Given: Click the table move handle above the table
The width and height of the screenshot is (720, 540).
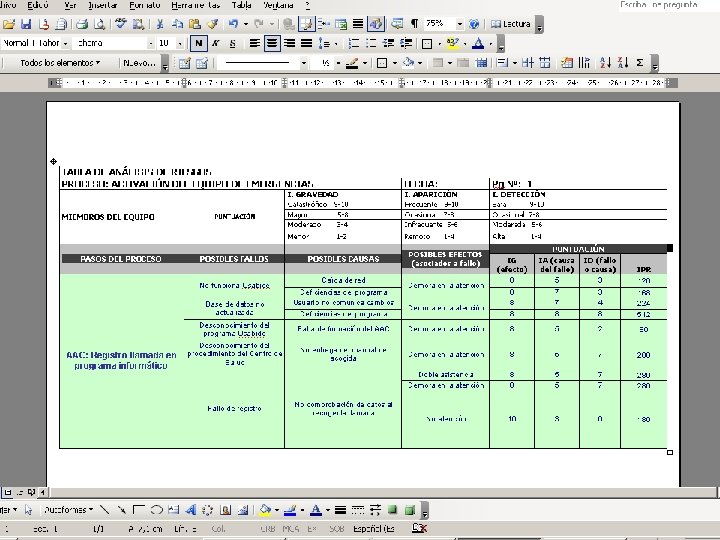Looking at the screenshot, I should coord(53,162).
